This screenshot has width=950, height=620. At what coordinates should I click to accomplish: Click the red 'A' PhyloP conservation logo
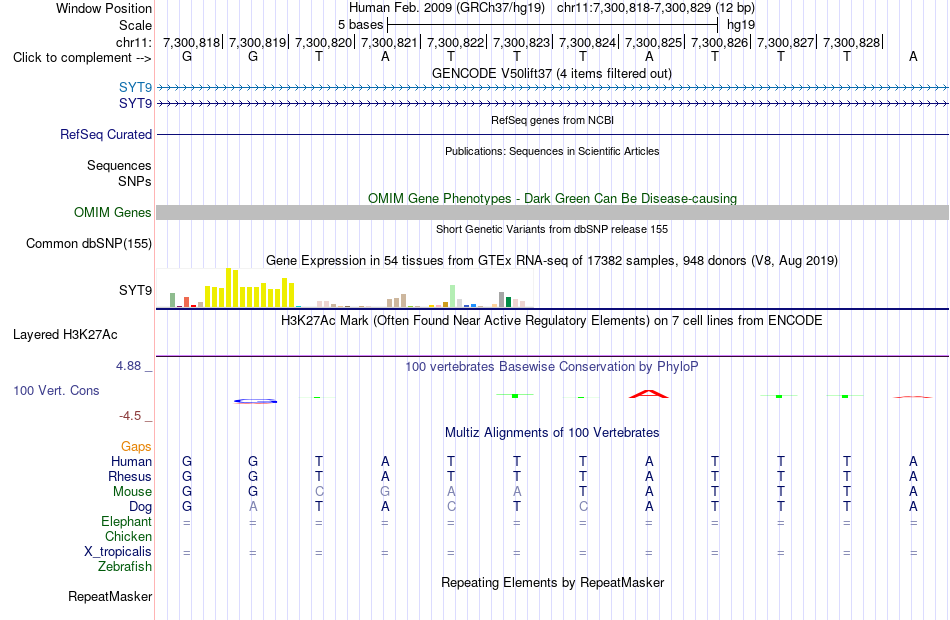coord(649,394)
